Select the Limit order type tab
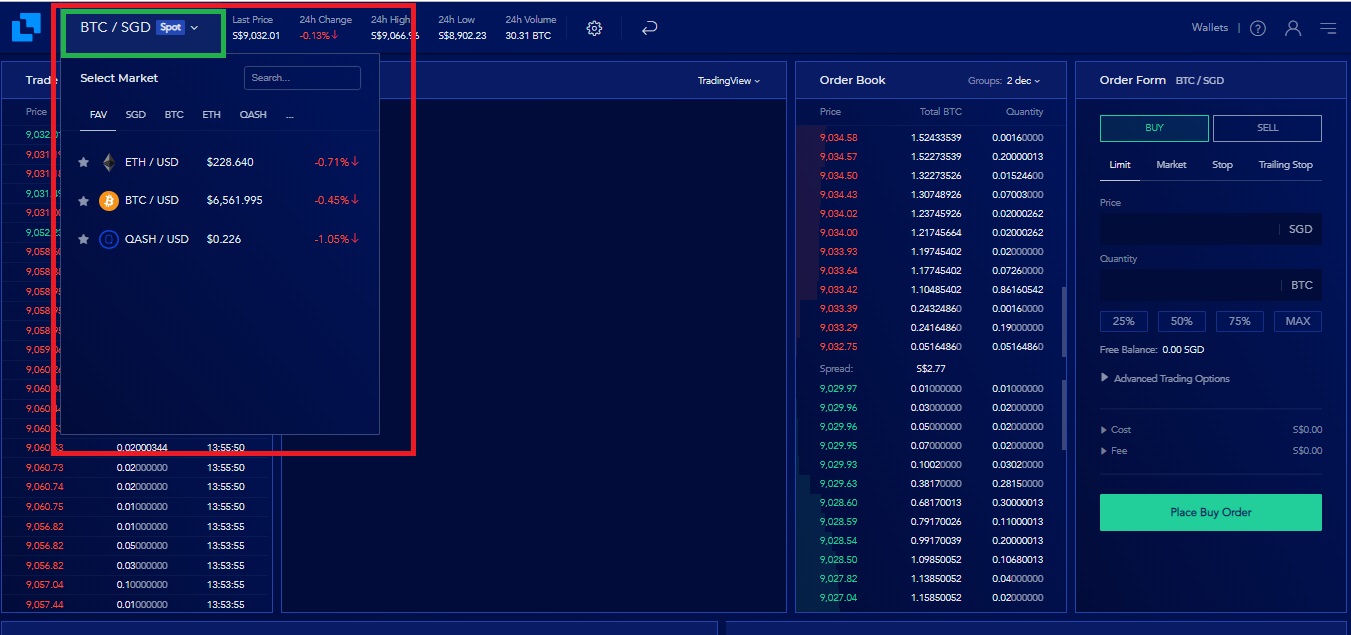This screenshot has height=635, width=1351. coord(1120,165)
